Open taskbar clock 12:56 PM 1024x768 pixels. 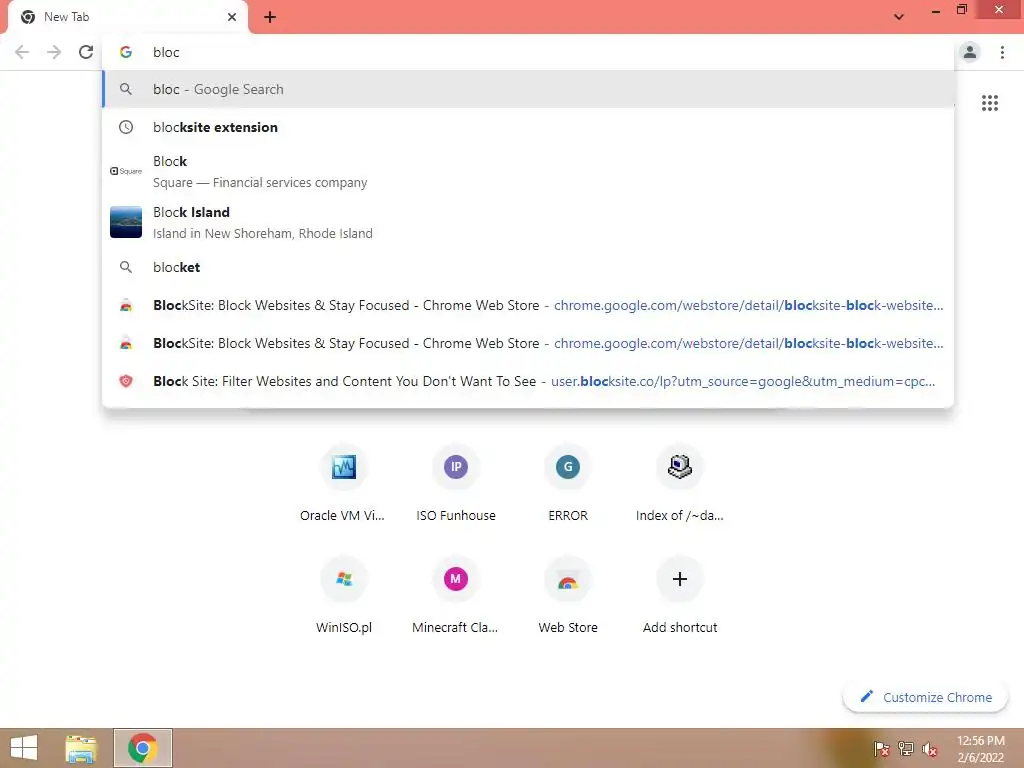(980, 749)
